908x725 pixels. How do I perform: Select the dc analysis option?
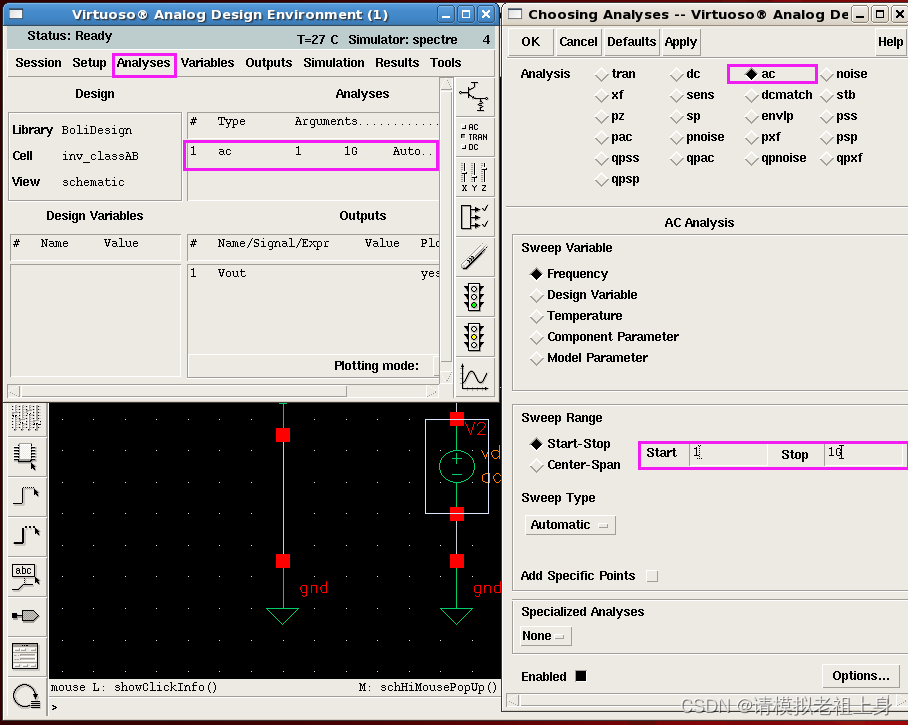click(676, 74)
